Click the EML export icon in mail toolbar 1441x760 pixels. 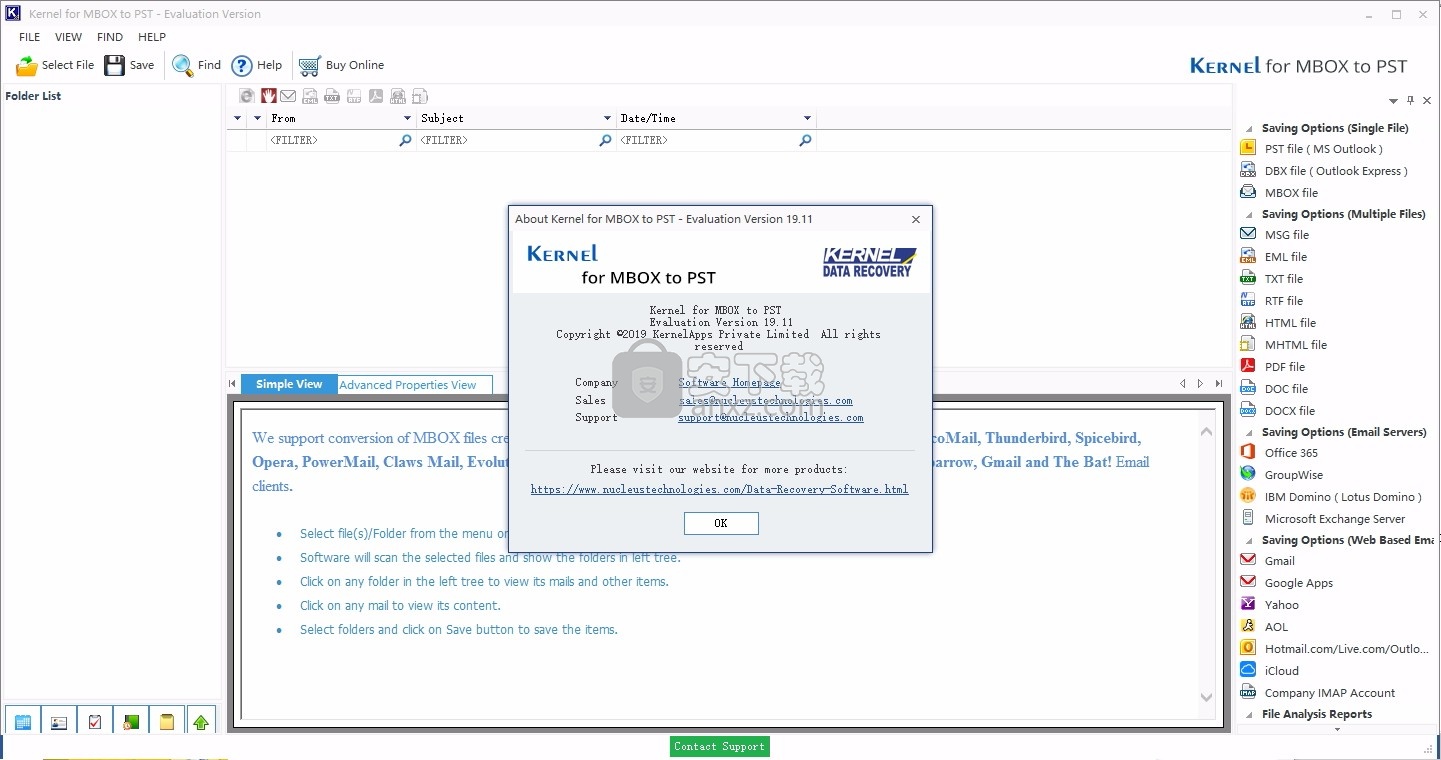(311, 96)
